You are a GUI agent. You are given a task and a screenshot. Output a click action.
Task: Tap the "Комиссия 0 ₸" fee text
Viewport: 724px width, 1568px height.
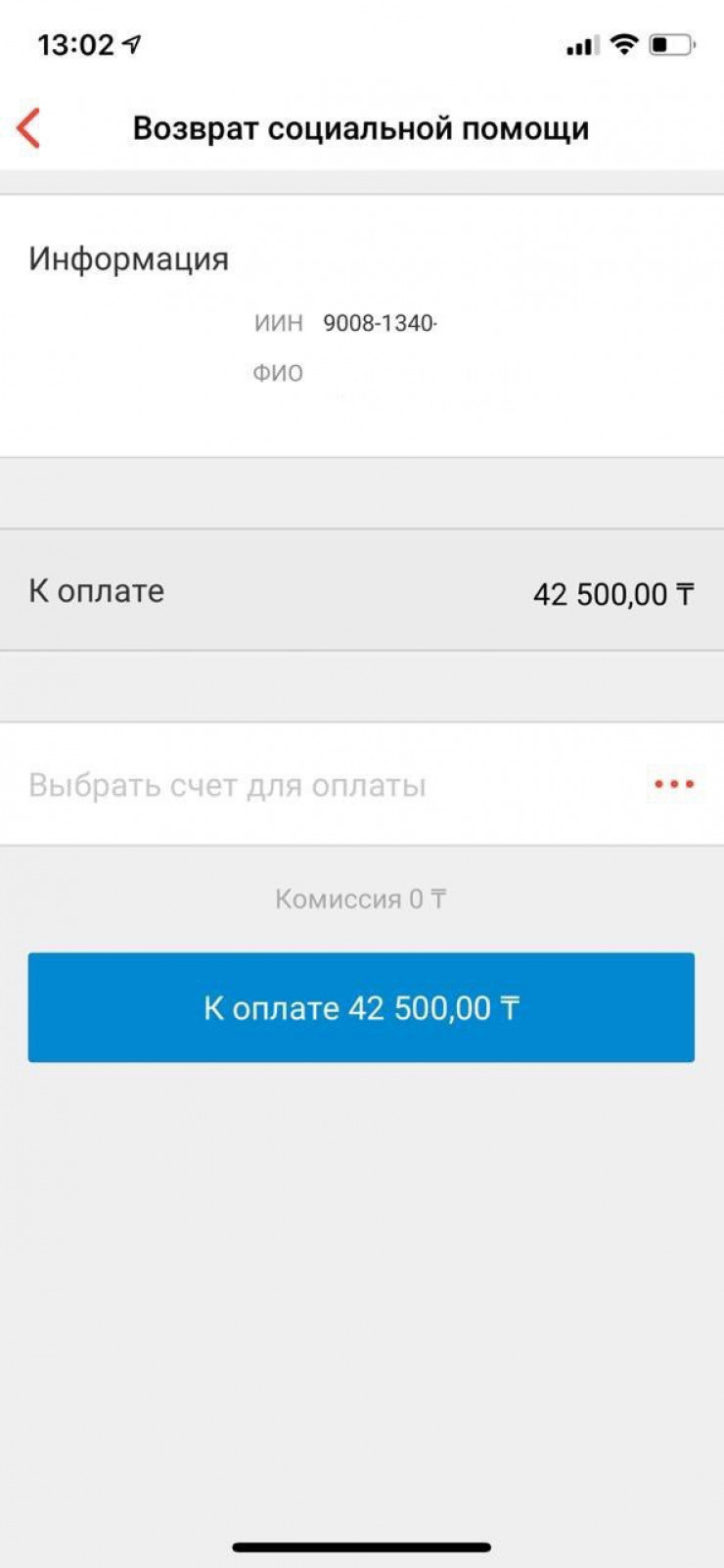tap(360, 899)
